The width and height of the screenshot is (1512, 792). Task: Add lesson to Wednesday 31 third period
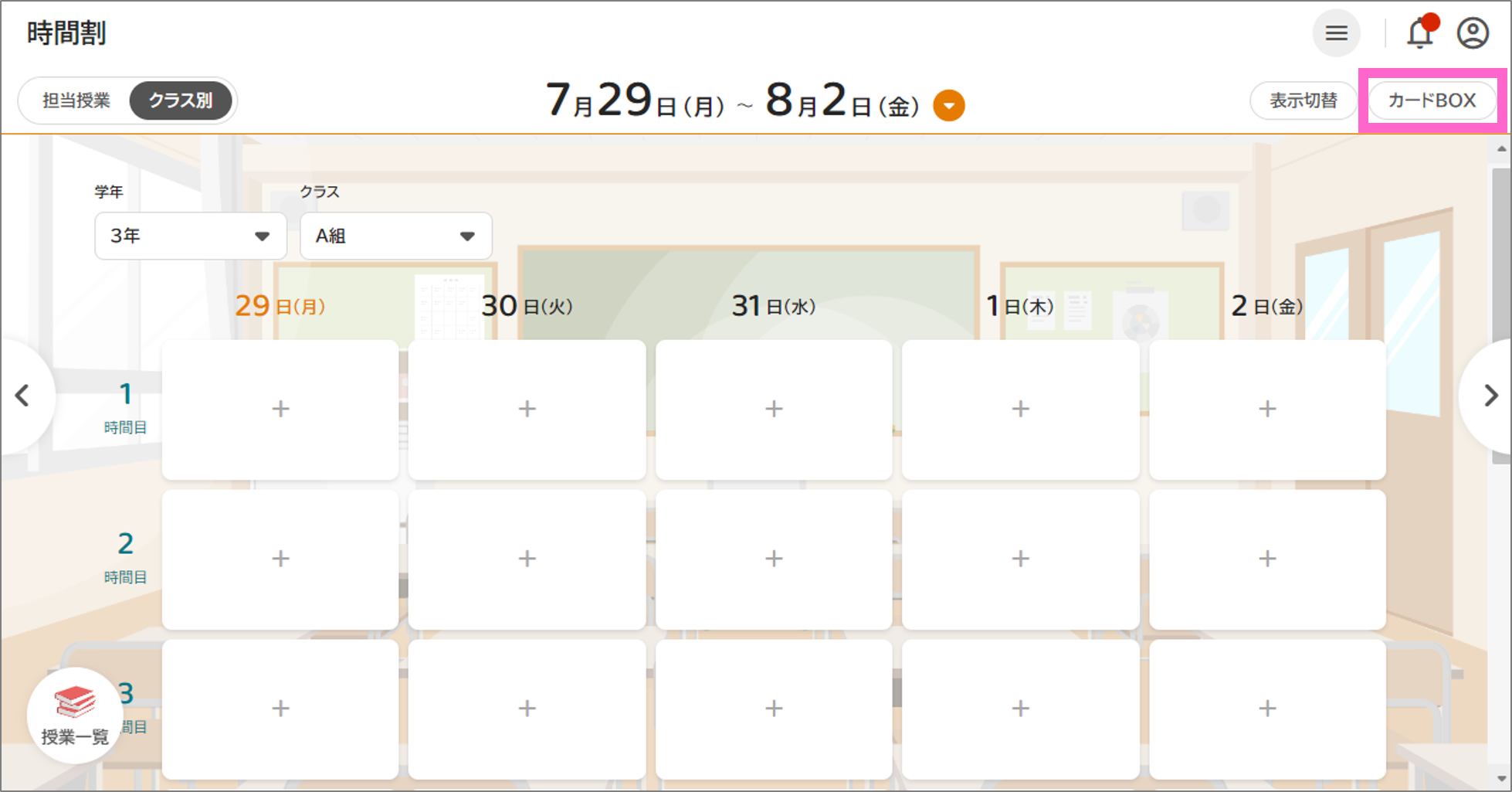[774, 709]
